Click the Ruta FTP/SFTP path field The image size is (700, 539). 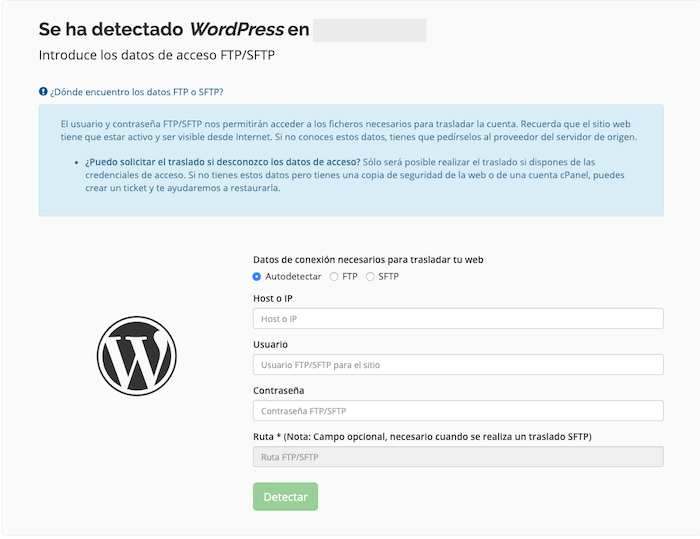click(x=458, y=457)
